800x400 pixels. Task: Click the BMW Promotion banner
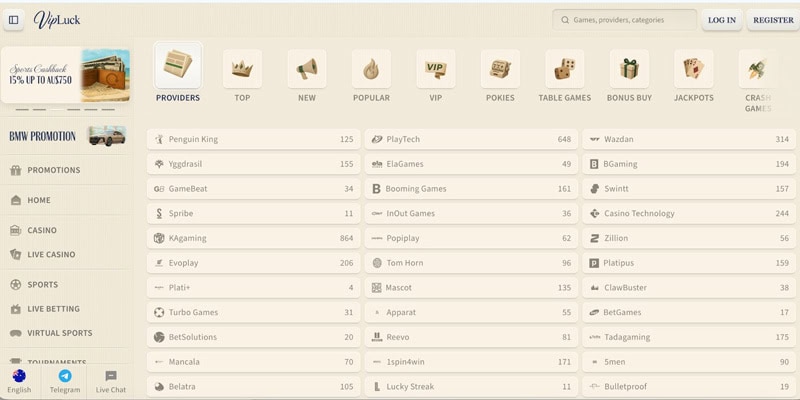[66, 136]
